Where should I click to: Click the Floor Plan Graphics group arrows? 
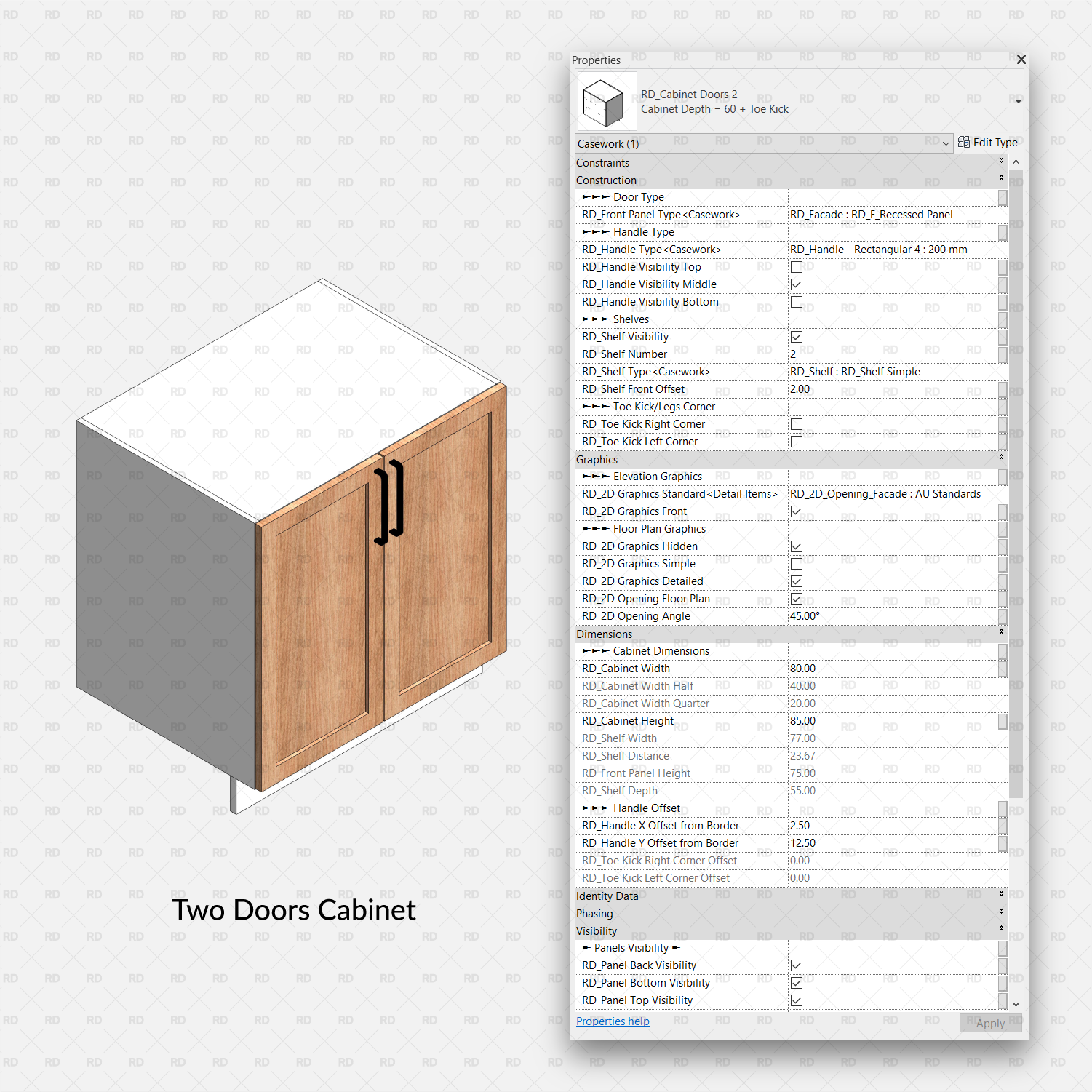597,528
